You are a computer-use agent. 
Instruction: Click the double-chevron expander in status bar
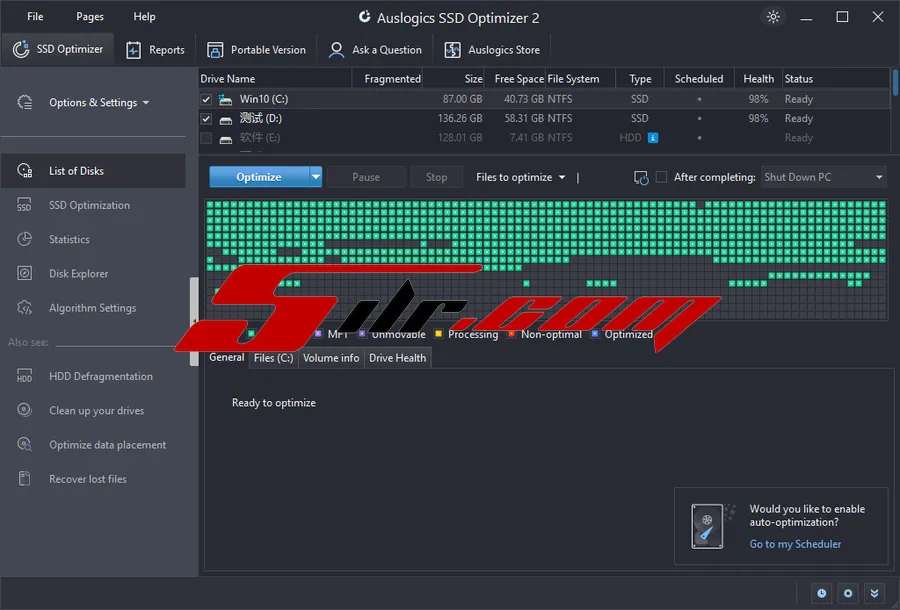pyautogui.click(x=874, y=593)
